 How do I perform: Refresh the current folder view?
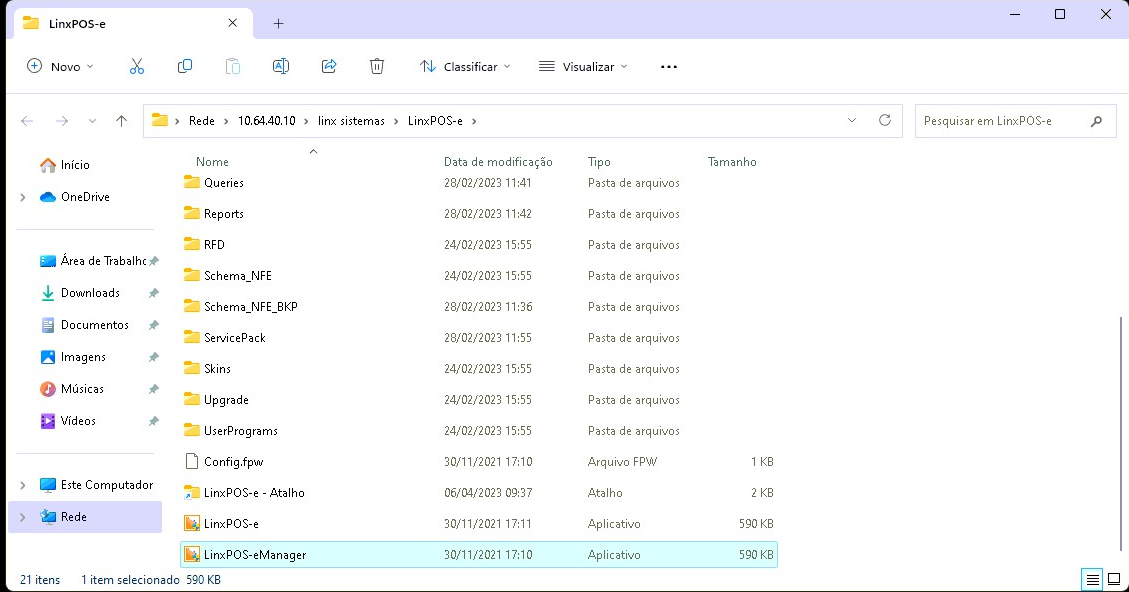pos(885,120)
